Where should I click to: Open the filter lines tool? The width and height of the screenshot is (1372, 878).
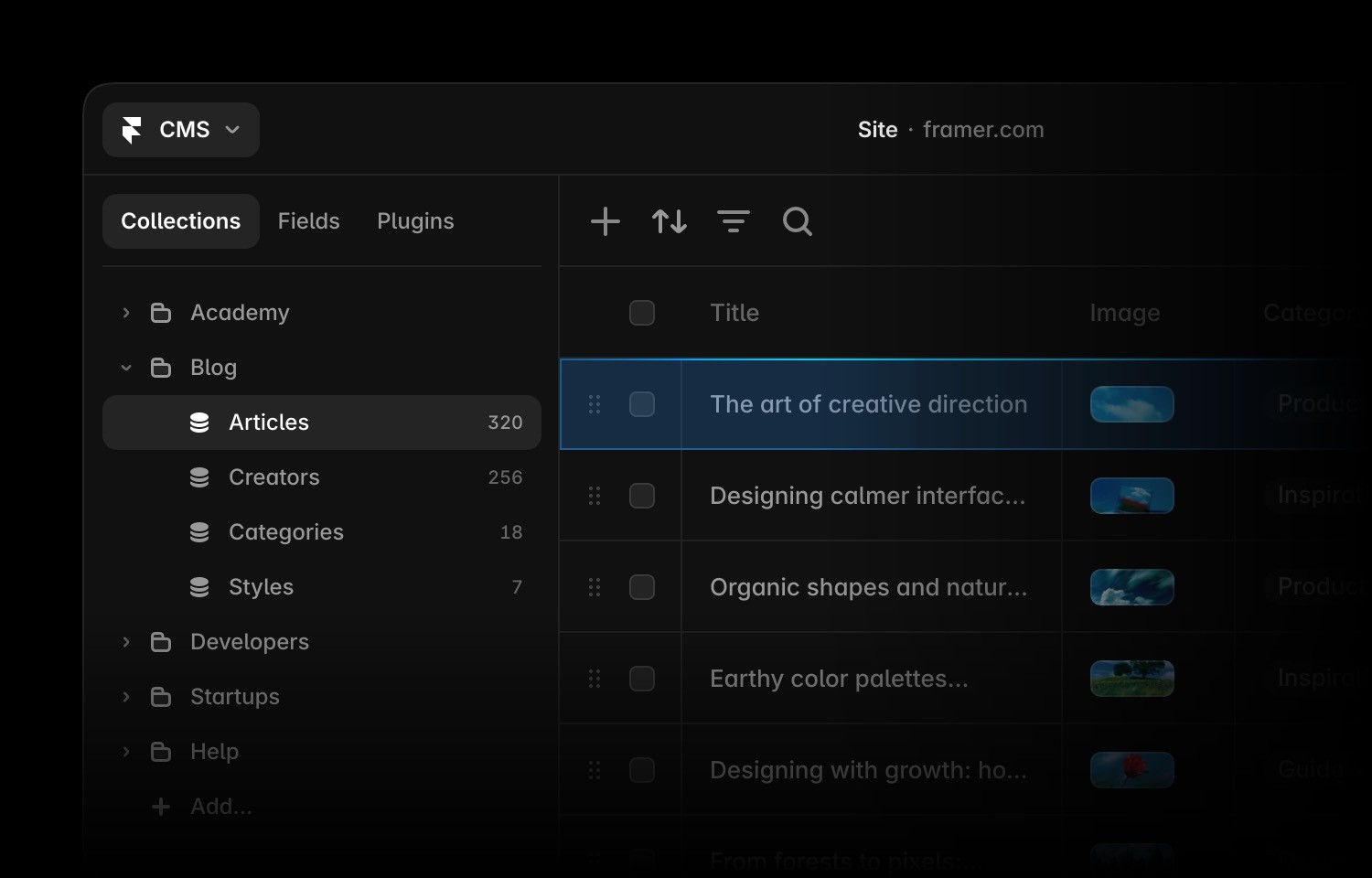tap(734, 221)
